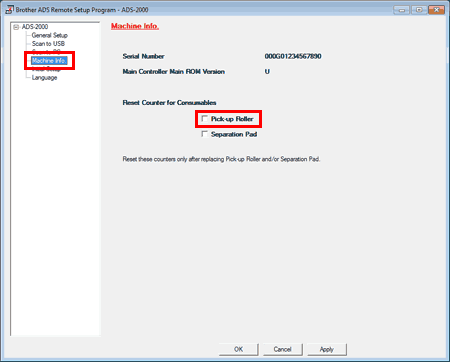
Task: Check the Separation Pad counter reset box
Action: tap(205, 134)
